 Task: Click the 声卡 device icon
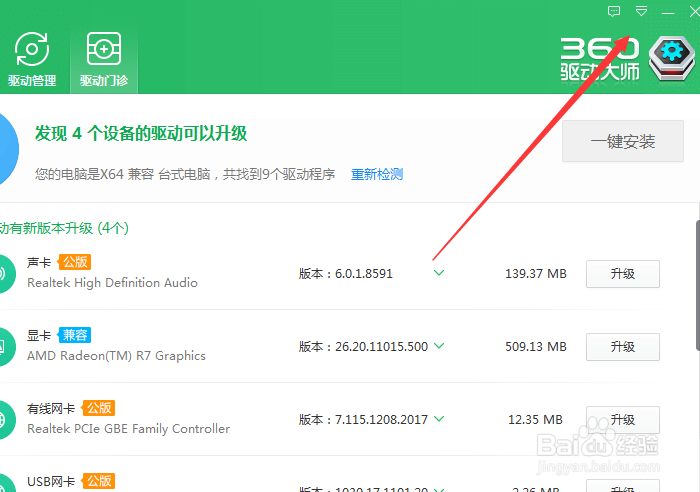point(5,274)
